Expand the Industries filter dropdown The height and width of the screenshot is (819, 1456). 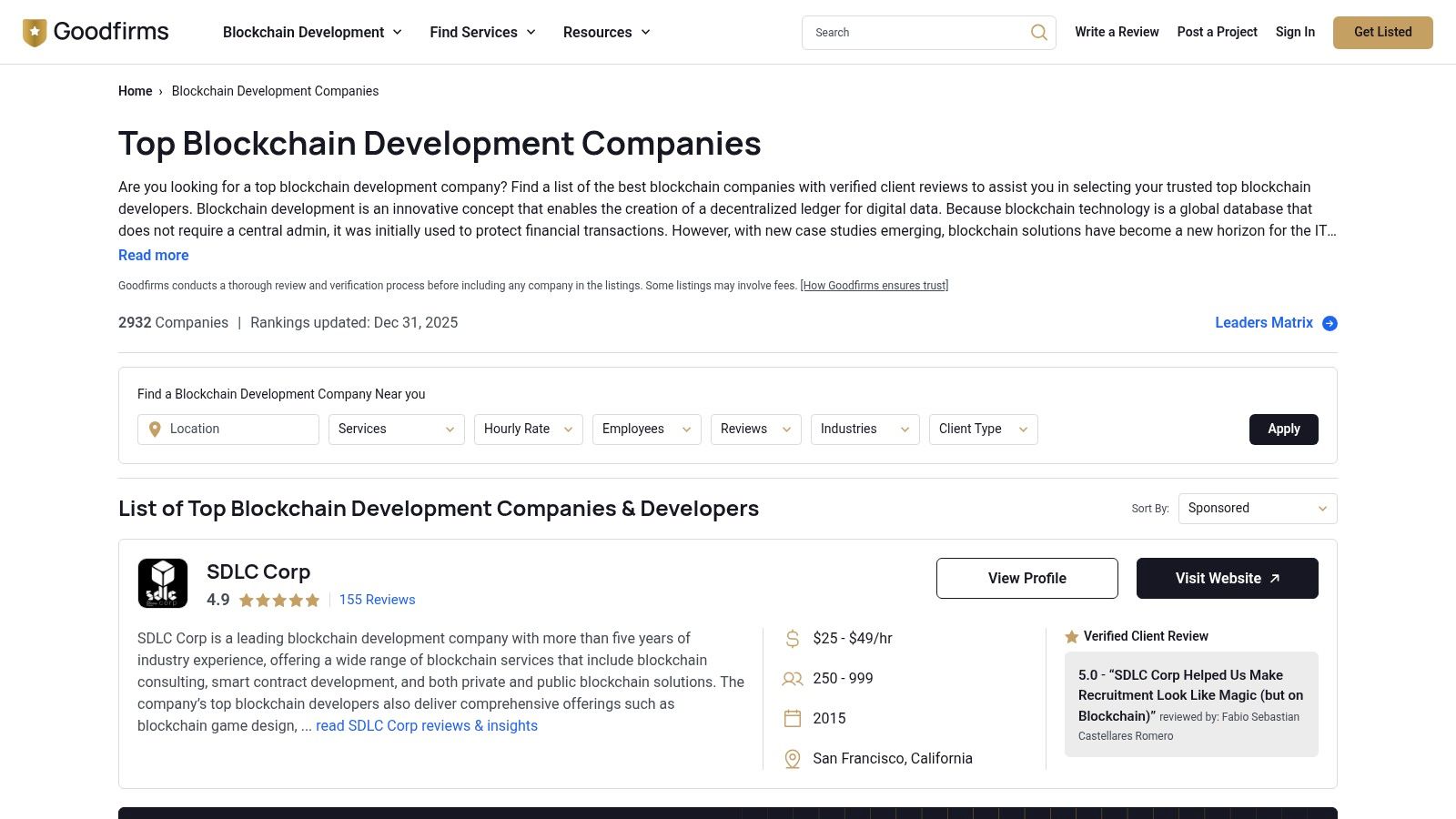pos(865,430)
